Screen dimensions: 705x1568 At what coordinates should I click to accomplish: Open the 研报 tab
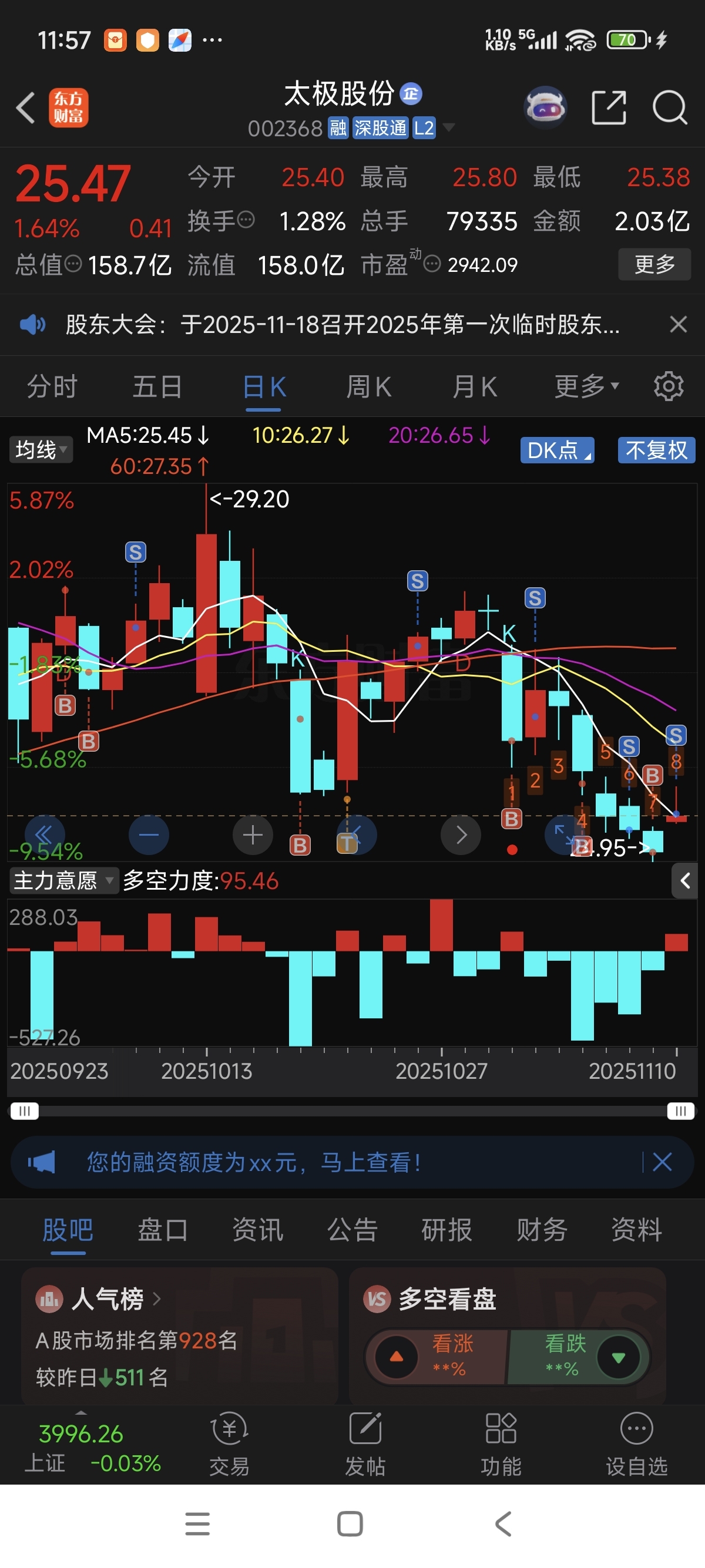[447, 1230]
